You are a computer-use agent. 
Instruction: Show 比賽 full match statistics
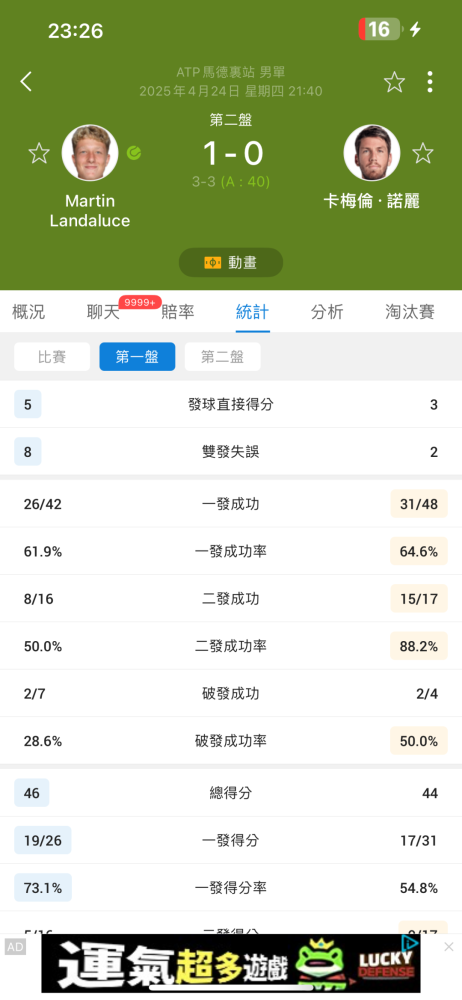point(52,357)
